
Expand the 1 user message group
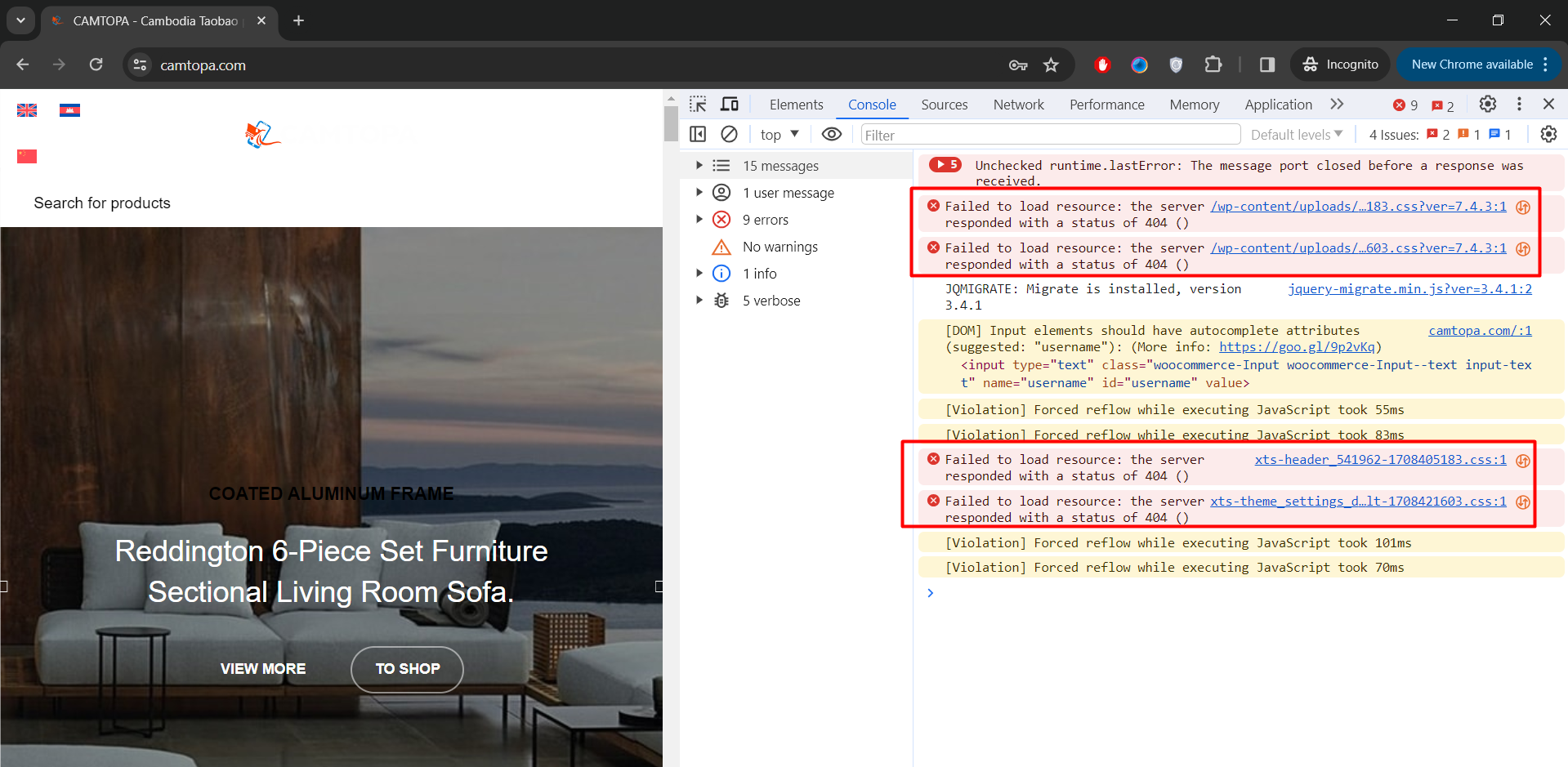pyautogui.click(x=699, y=192)
